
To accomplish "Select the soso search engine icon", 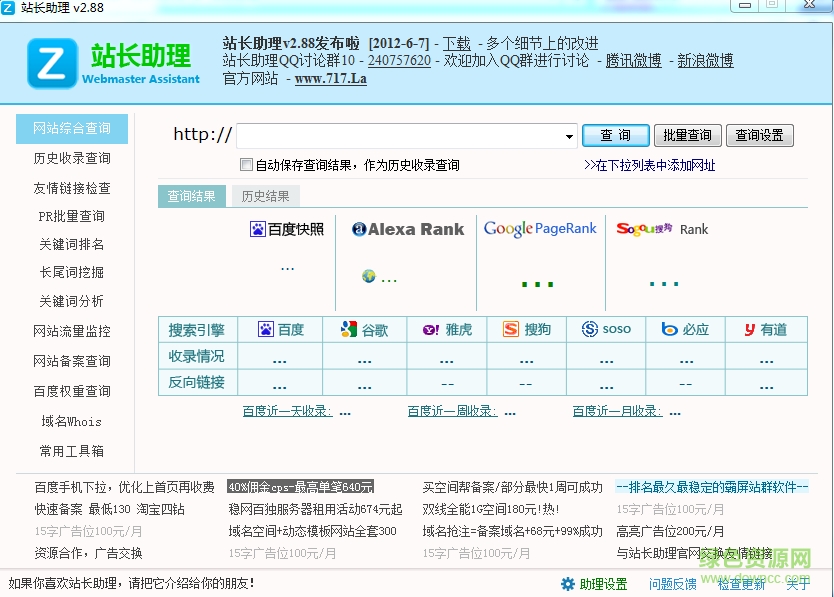I will pyautogui.click(x=592, y=329).
